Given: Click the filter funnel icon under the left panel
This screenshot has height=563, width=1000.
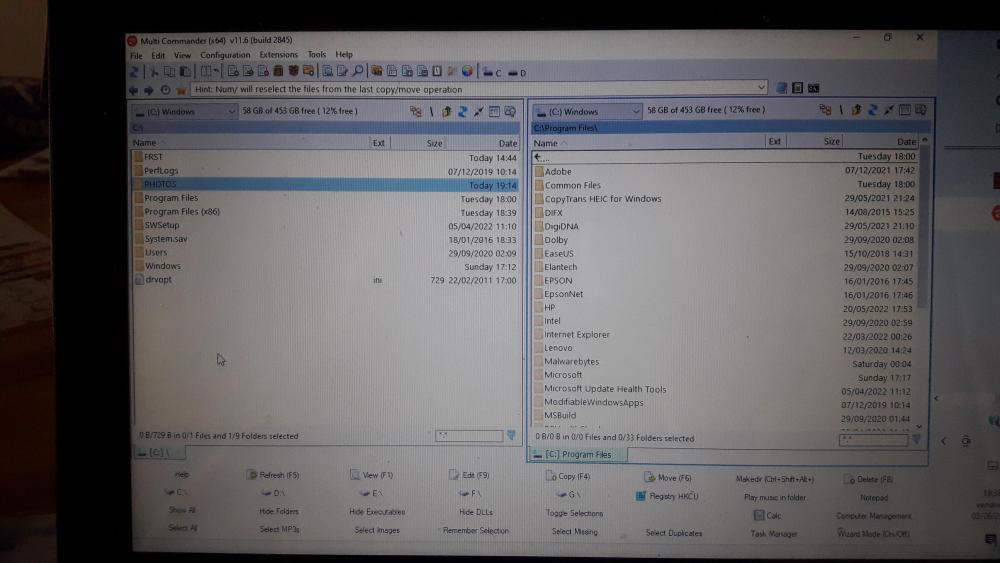Looking at the screenshot, I should 512,436.
